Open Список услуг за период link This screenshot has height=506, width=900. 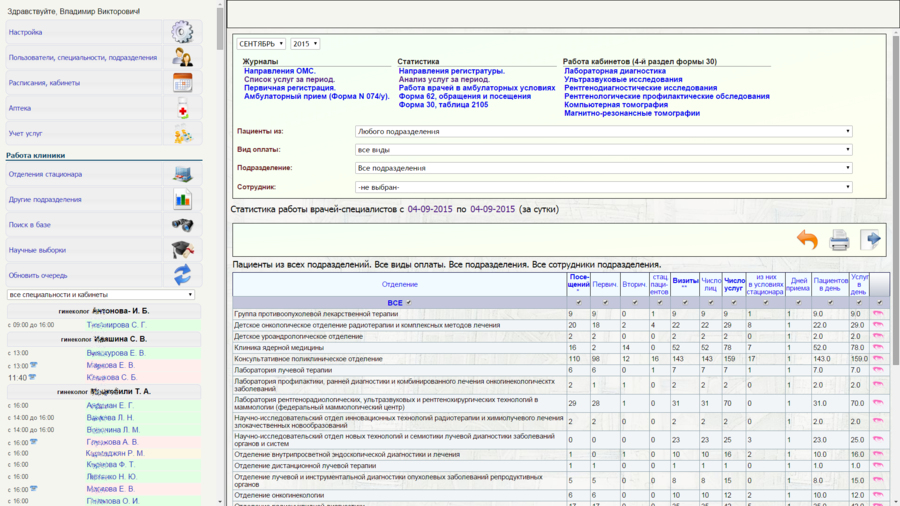[289, 79]
